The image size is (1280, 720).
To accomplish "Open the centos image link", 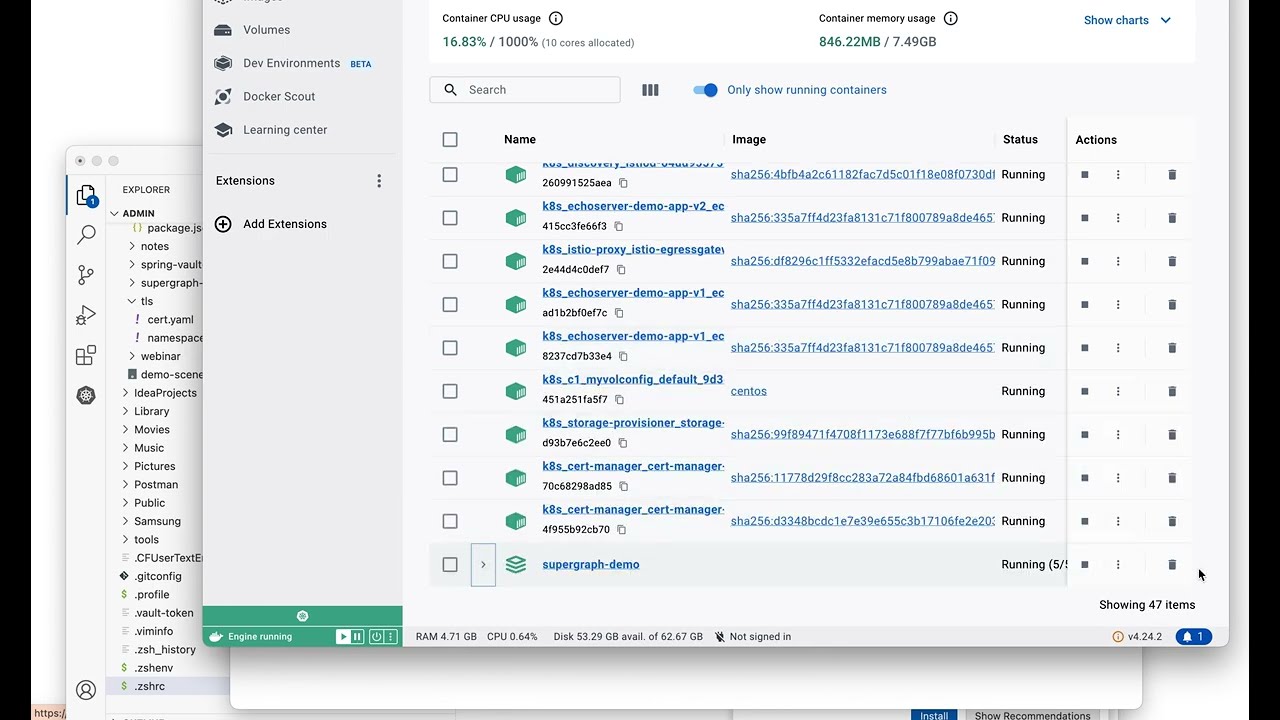I will [748, 391].
